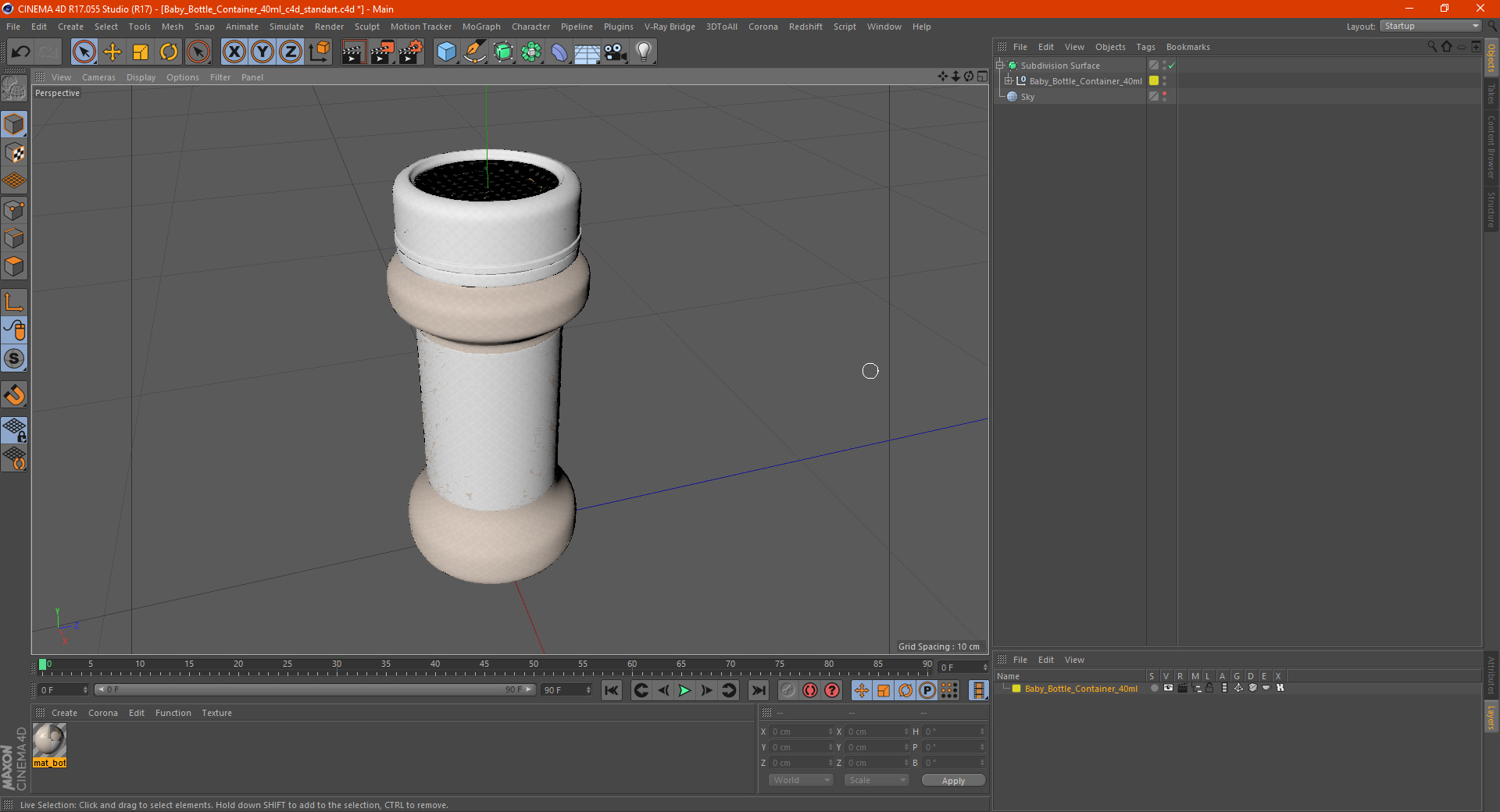The height and width of the screenshot is (812, 1500).
Task: Select the Live Selection tool
Action: (x=84, y=52)
